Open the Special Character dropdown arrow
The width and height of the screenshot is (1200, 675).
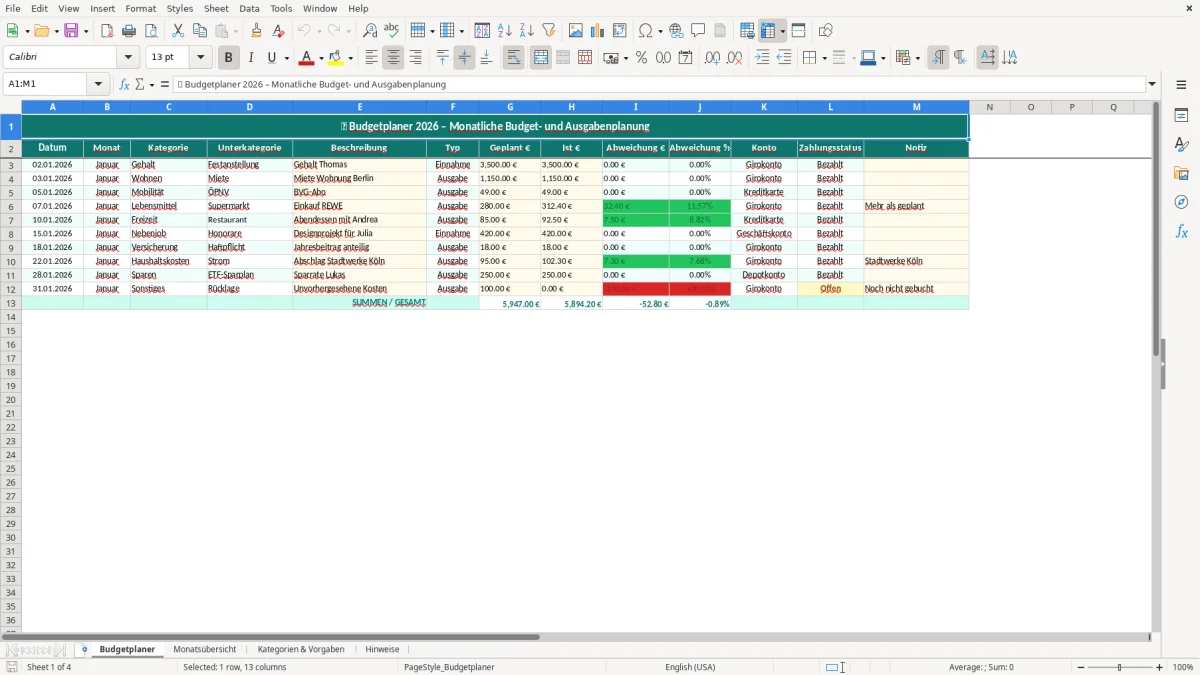click(x=661, y=31)
